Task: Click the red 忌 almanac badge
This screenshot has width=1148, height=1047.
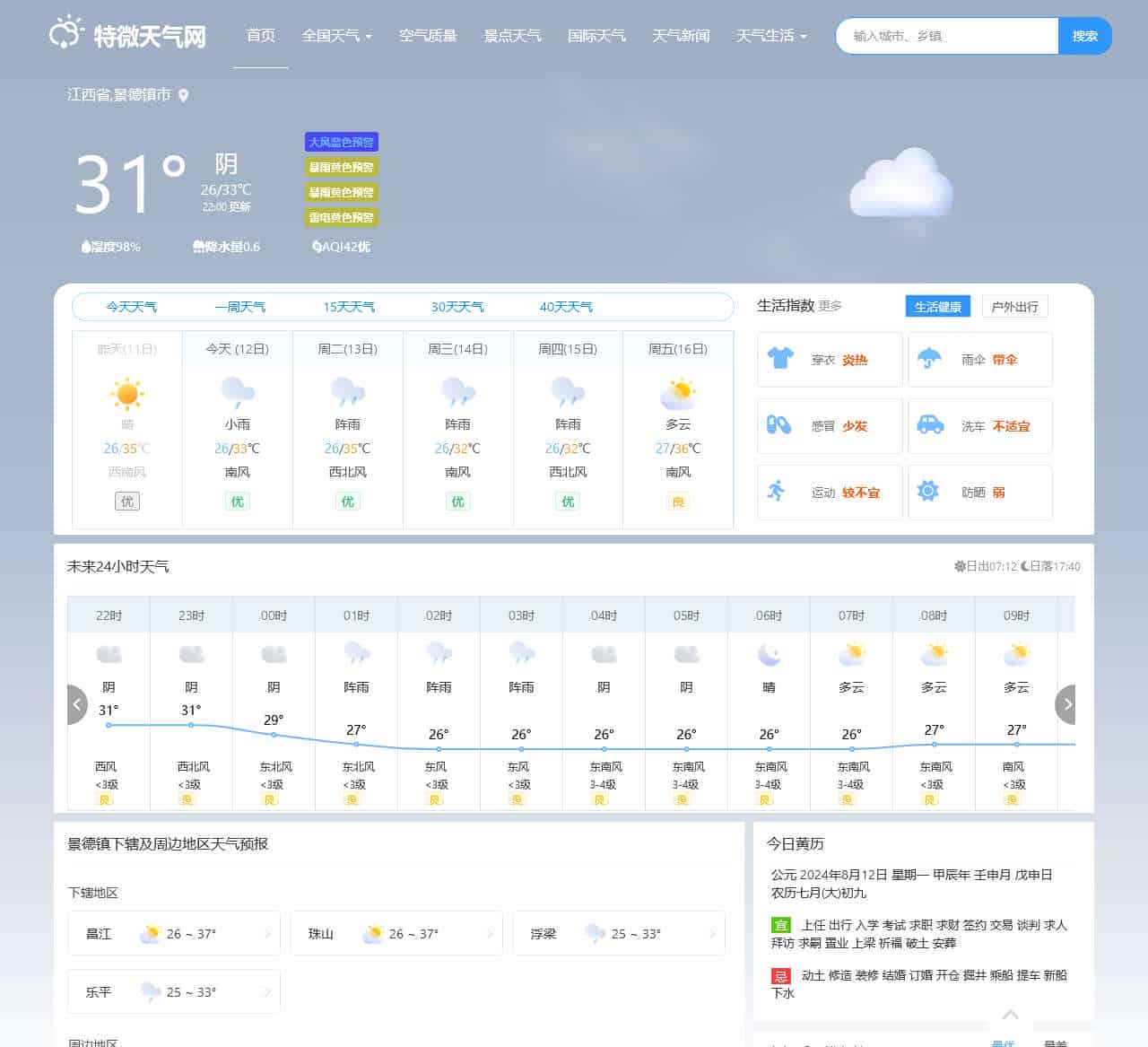Action: pyautogui.click(x=781, y=975)
